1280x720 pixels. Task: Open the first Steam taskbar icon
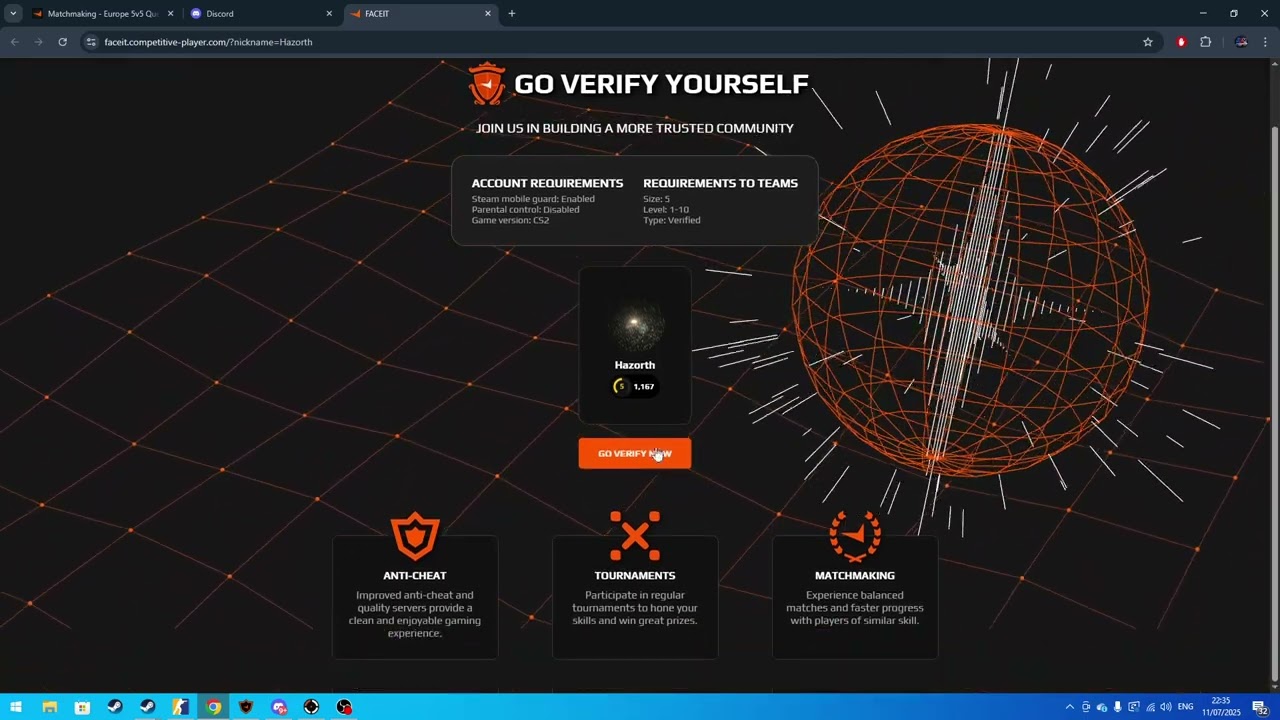[x=115, y=707]
